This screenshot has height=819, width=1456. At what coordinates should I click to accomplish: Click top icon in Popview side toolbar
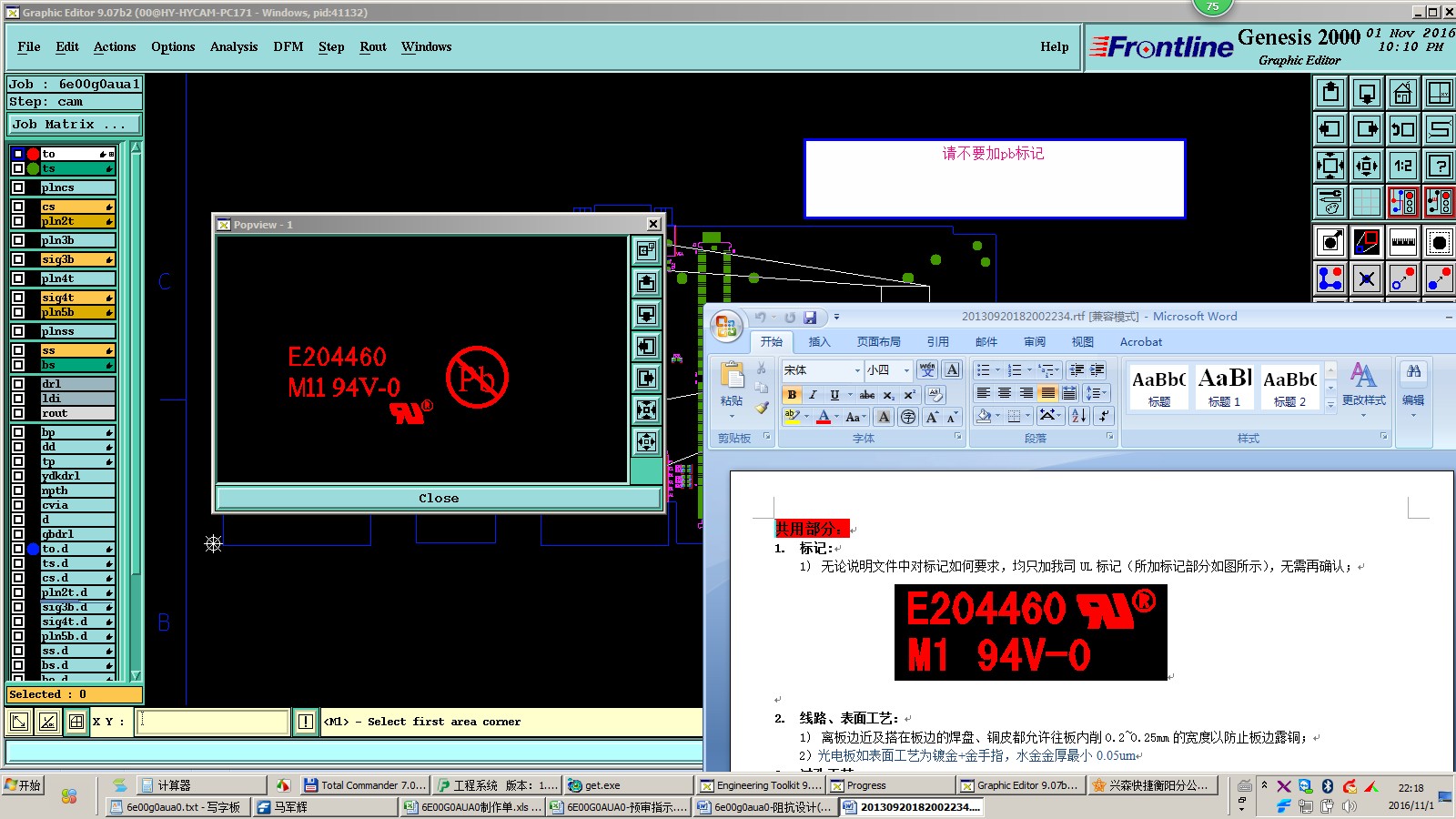click(x=646, y=250)
